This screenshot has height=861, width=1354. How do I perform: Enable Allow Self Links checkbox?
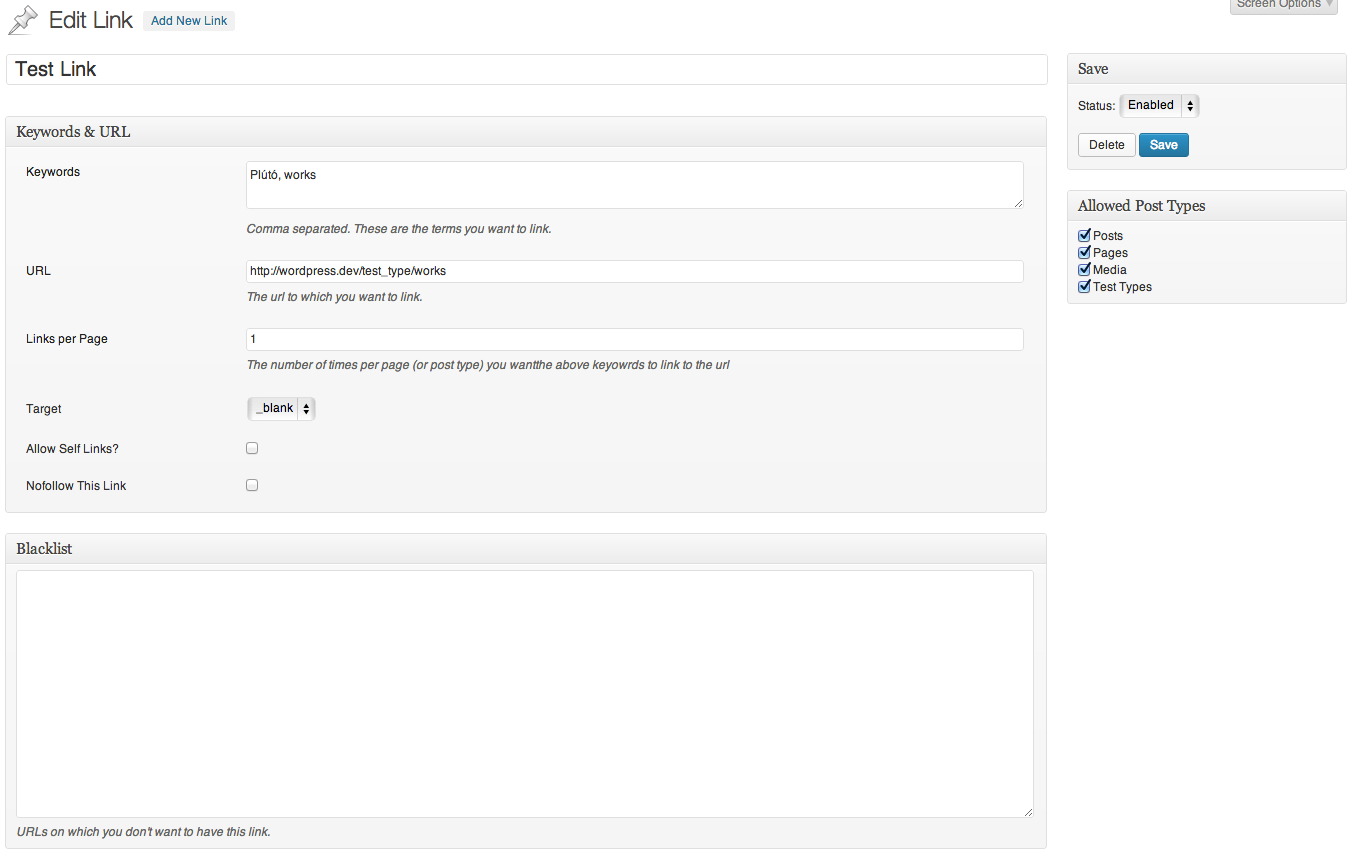point(252,448)
